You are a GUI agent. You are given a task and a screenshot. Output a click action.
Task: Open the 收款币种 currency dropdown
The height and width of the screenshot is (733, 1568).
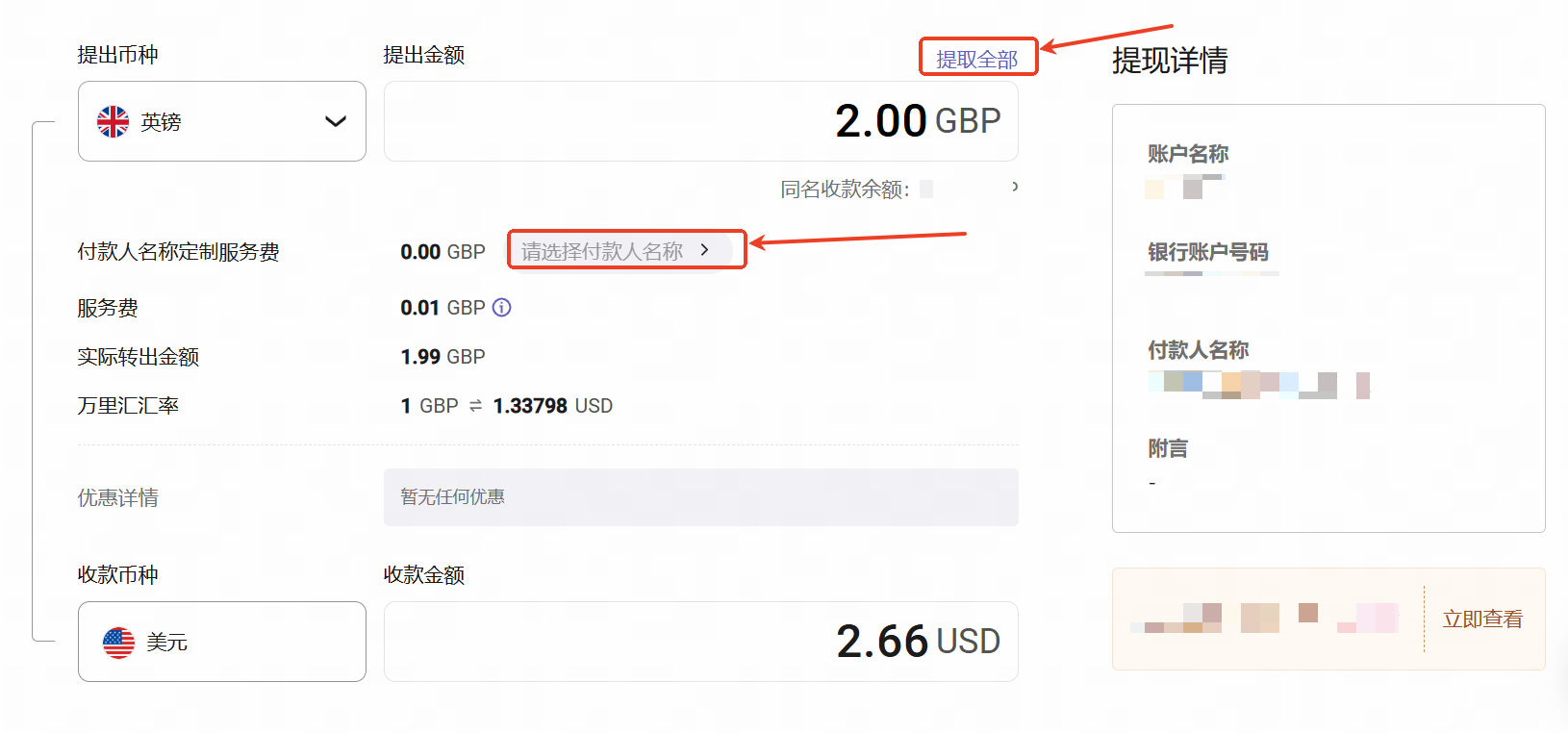pyautogui.click(x=221, y=642)
